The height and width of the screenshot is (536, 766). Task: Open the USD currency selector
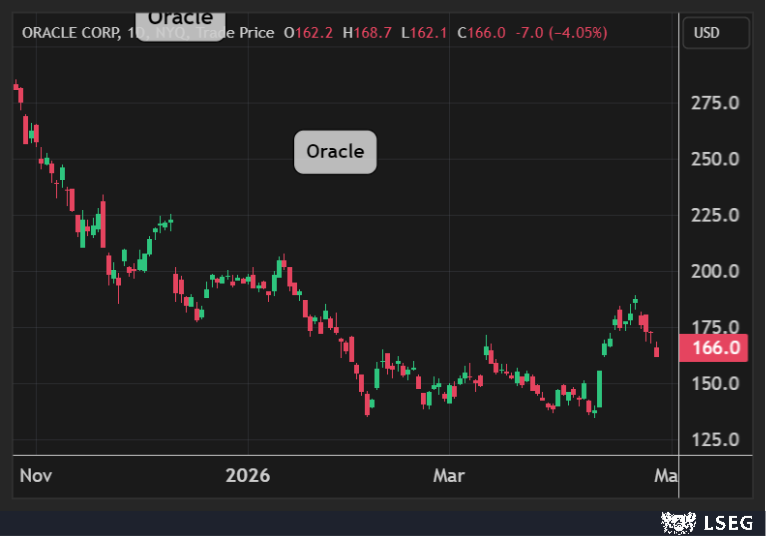(x=716, y=33)
